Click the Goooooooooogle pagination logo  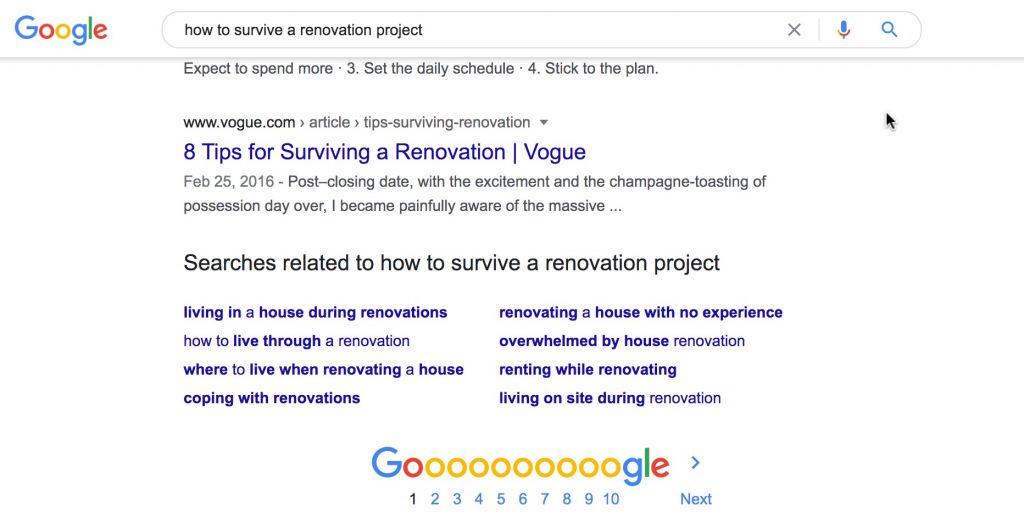point(520,465)
